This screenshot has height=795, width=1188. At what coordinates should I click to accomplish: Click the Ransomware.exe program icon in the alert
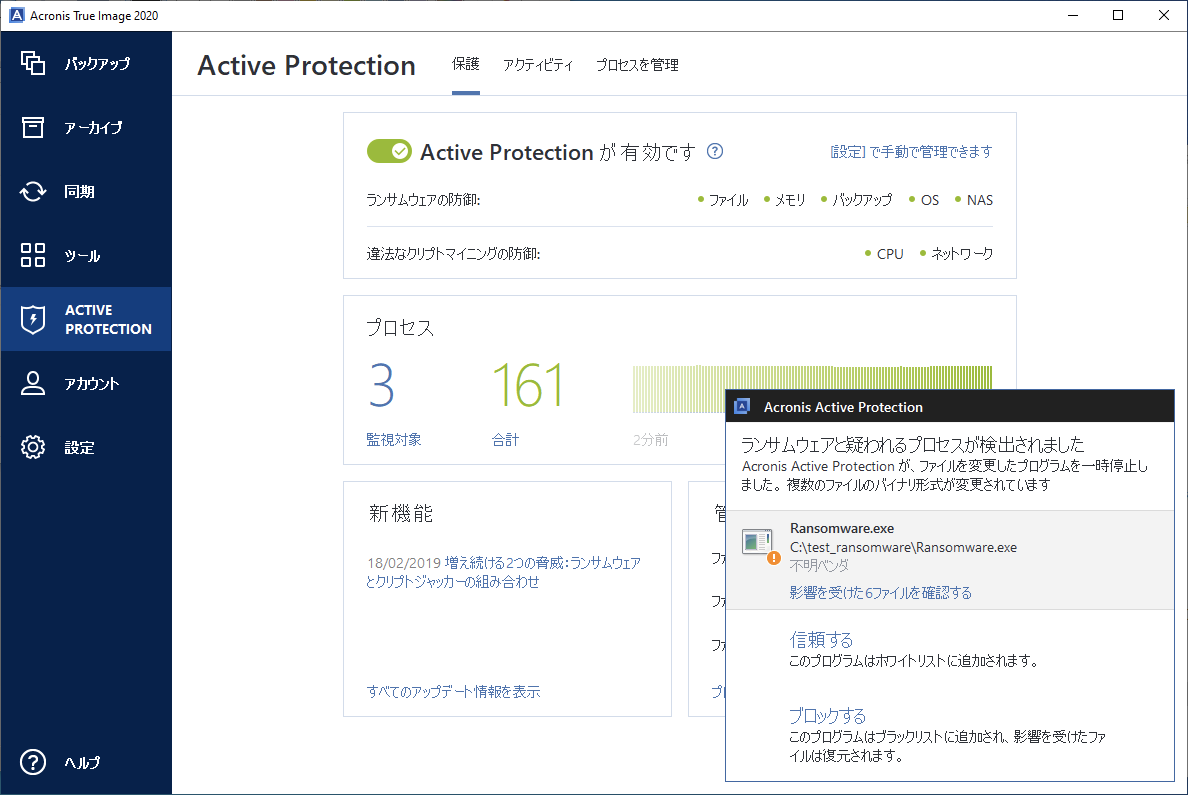pos(758,543)
